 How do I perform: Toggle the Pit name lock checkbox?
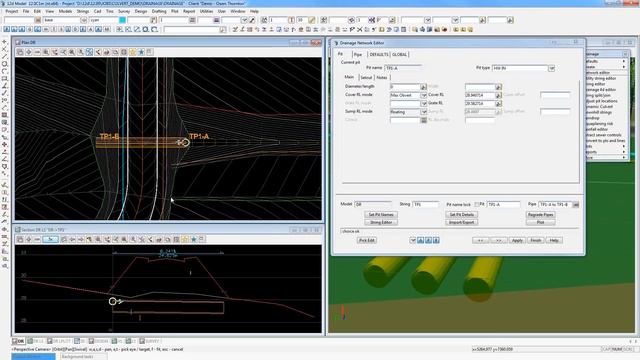click(477, 204)
